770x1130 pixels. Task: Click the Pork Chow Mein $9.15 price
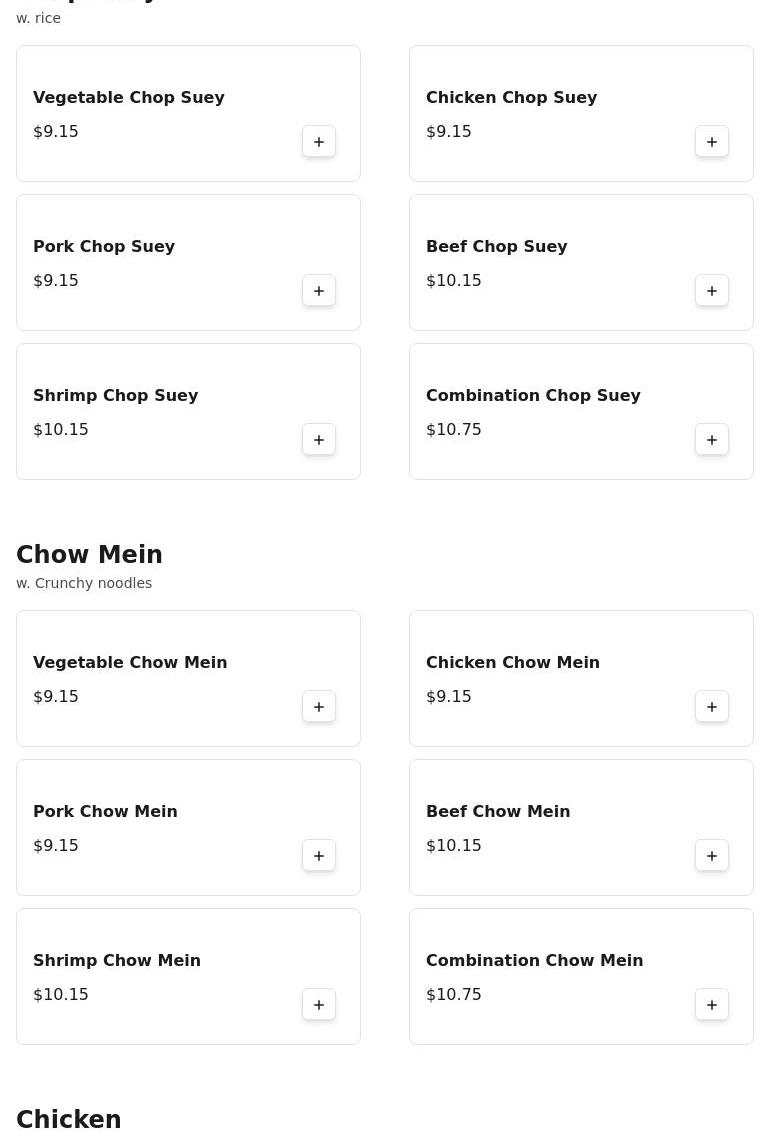56,845
